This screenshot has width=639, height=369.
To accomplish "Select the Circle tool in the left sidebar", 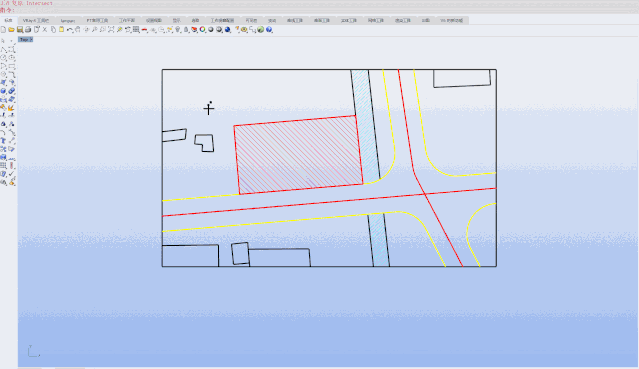I will point(3,57).
